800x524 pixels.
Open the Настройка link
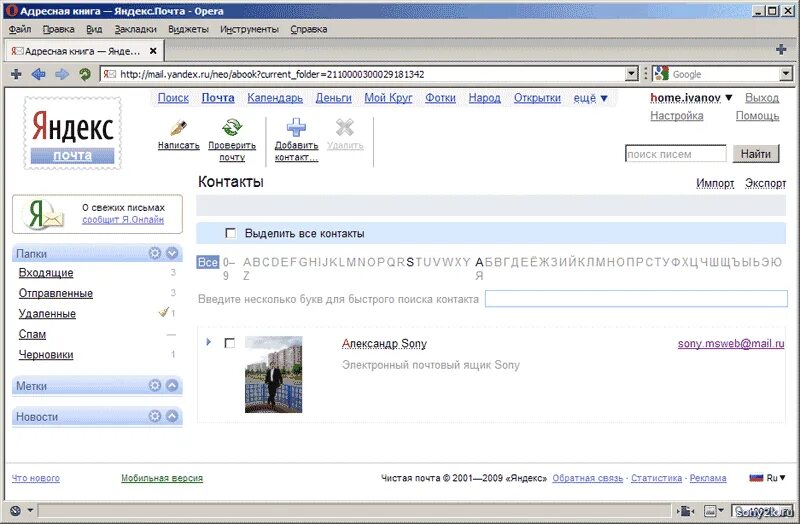(677, 116)
